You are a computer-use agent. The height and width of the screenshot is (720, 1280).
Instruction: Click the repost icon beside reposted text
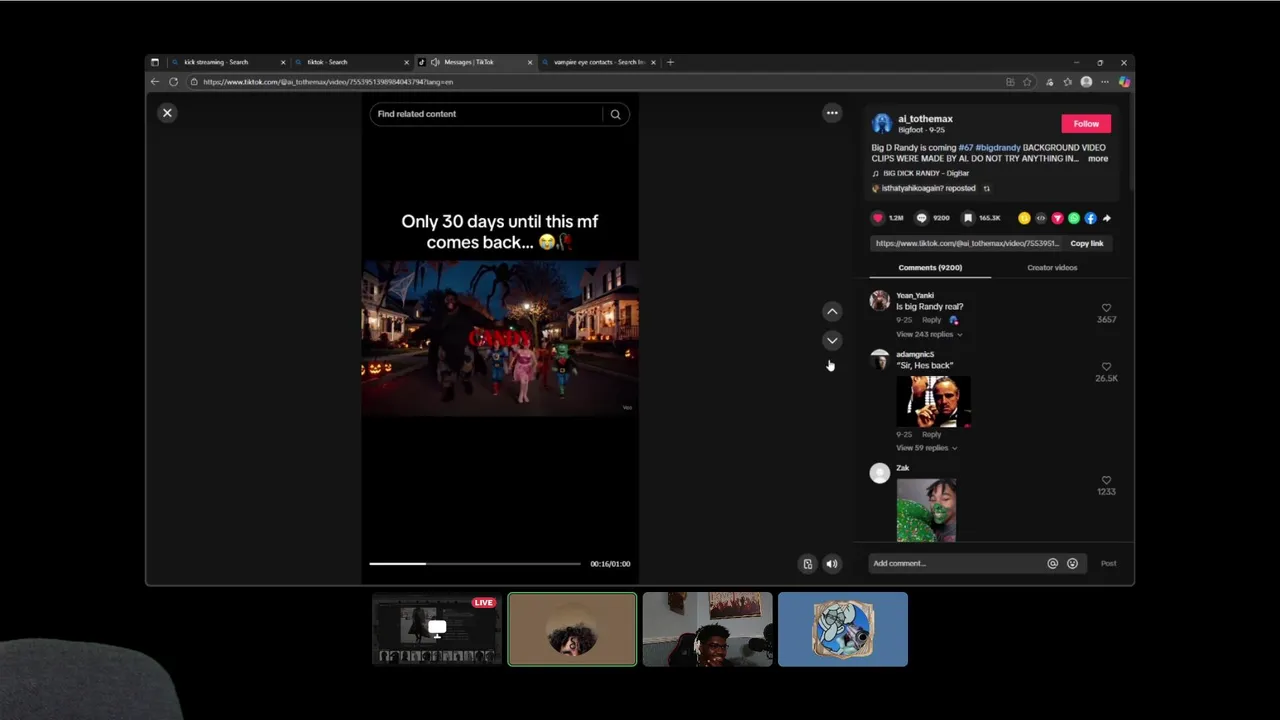[986, 188]
